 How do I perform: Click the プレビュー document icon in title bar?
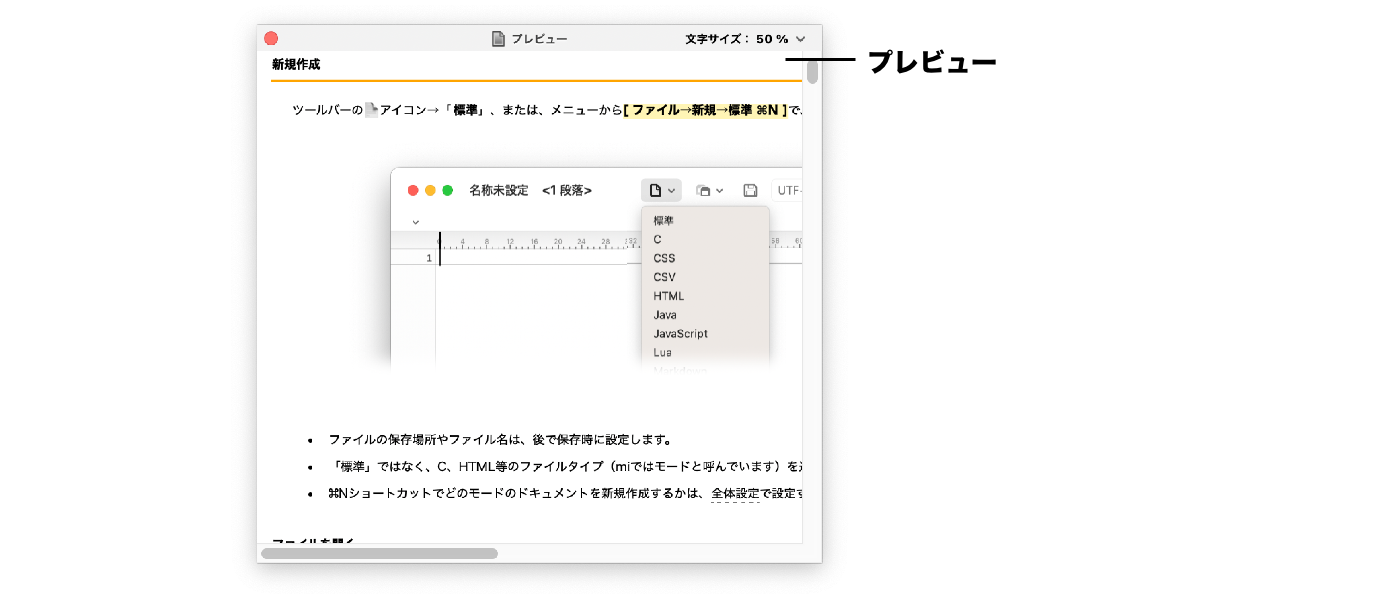pyautogui.click(x=498, y=39)
